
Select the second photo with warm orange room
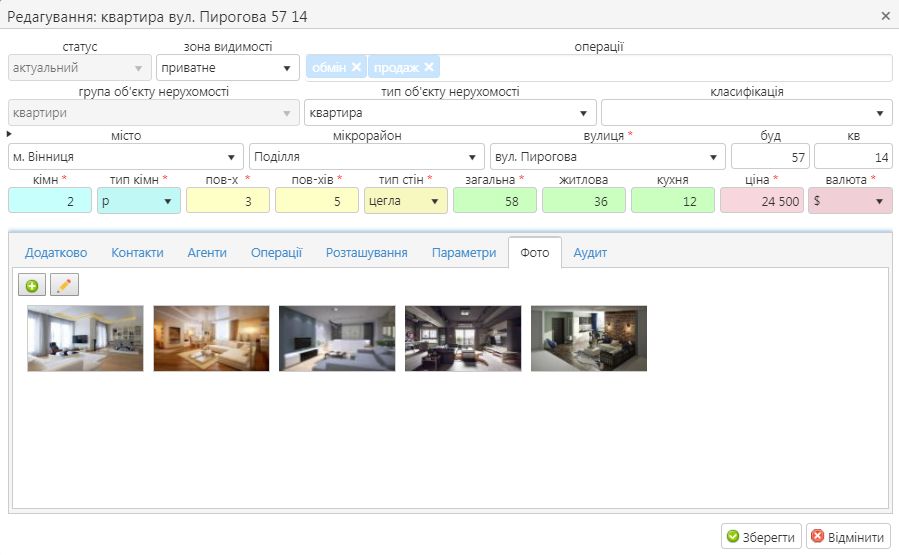coord(211,338)
